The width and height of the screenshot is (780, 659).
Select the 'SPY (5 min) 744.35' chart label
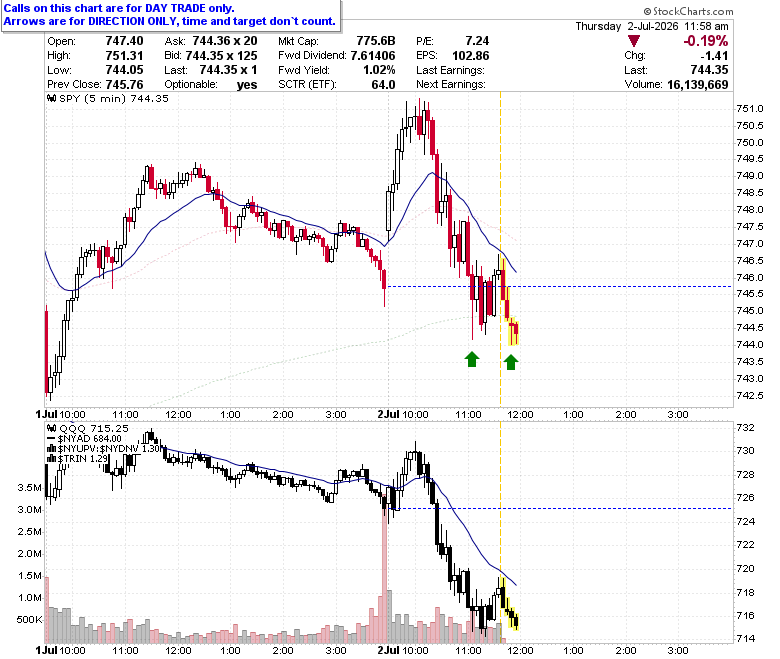coord(114,98)
